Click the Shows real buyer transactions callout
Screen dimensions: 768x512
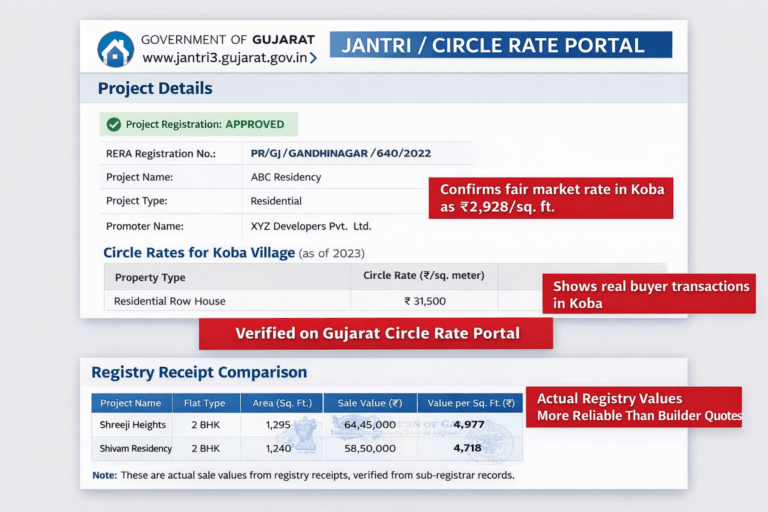point(649,294)
